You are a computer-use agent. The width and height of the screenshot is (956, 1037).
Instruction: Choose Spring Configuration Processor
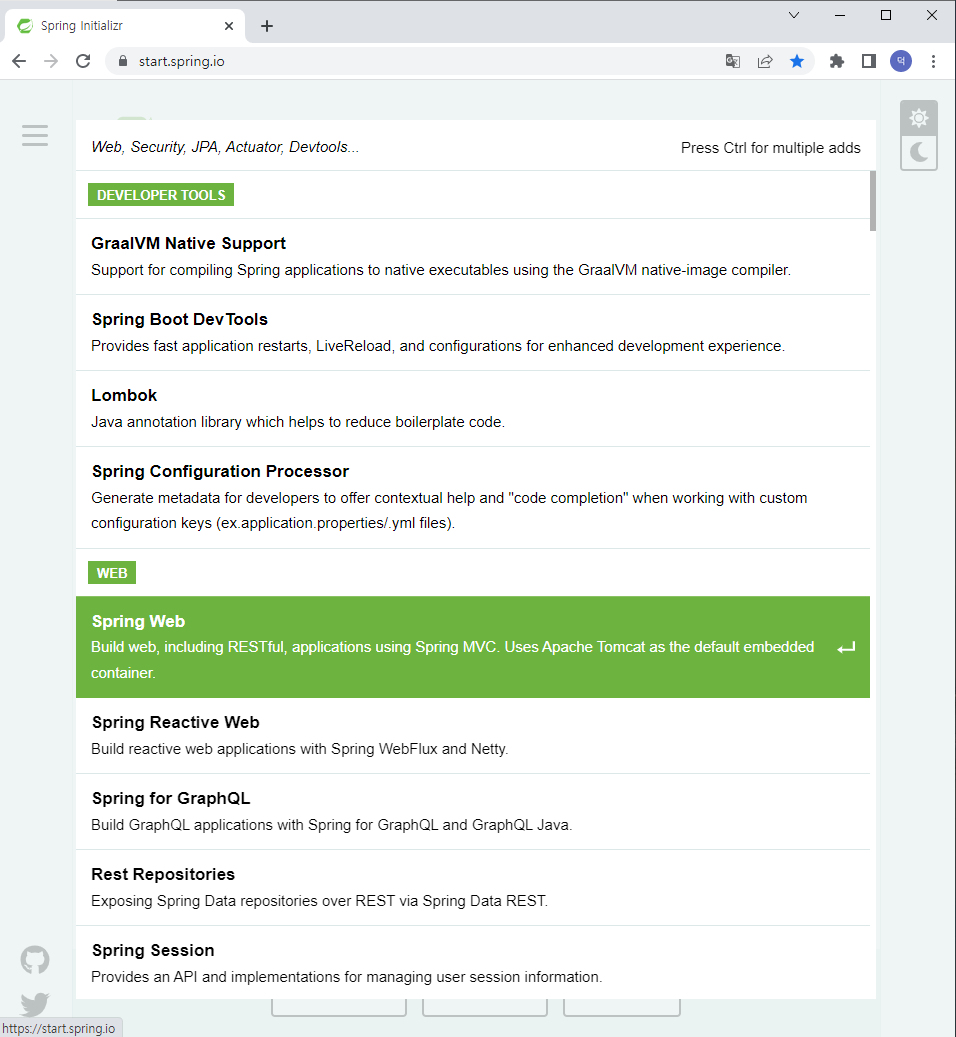point(473,497)
